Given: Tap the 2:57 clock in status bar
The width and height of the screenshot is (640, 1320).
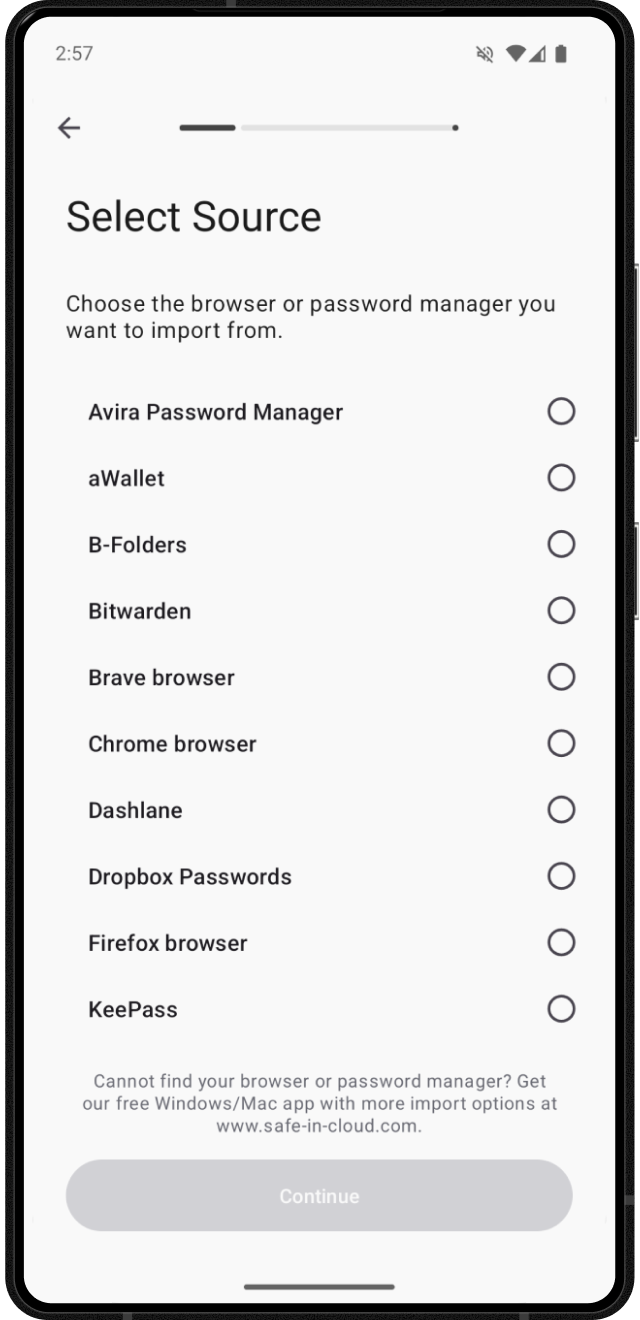Looking at the screenshot, I should pos(74,54).
